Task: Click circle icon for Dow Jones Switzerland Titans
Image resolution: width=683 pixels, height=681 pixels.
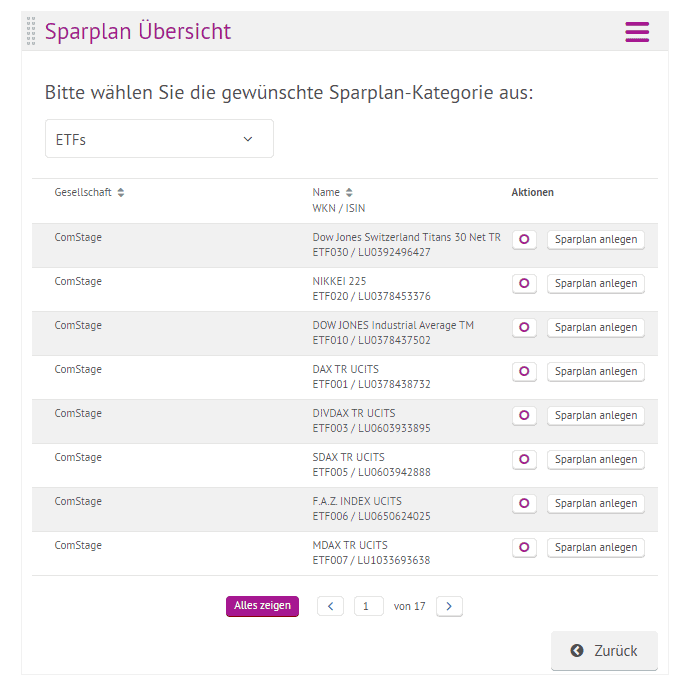Action: coord(524,240)
